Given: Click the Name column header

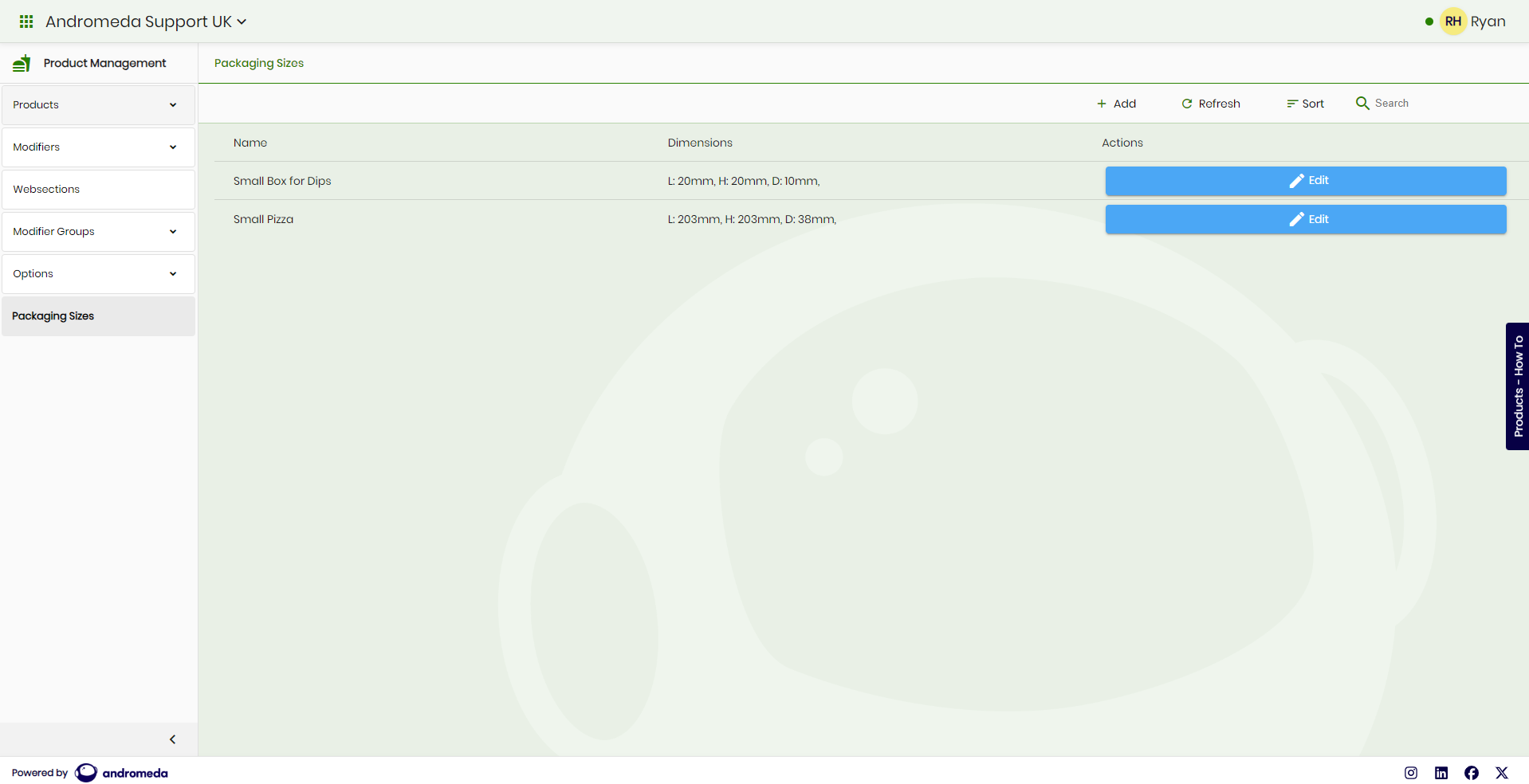Looking at the screenshot, I should coord(250,143).
